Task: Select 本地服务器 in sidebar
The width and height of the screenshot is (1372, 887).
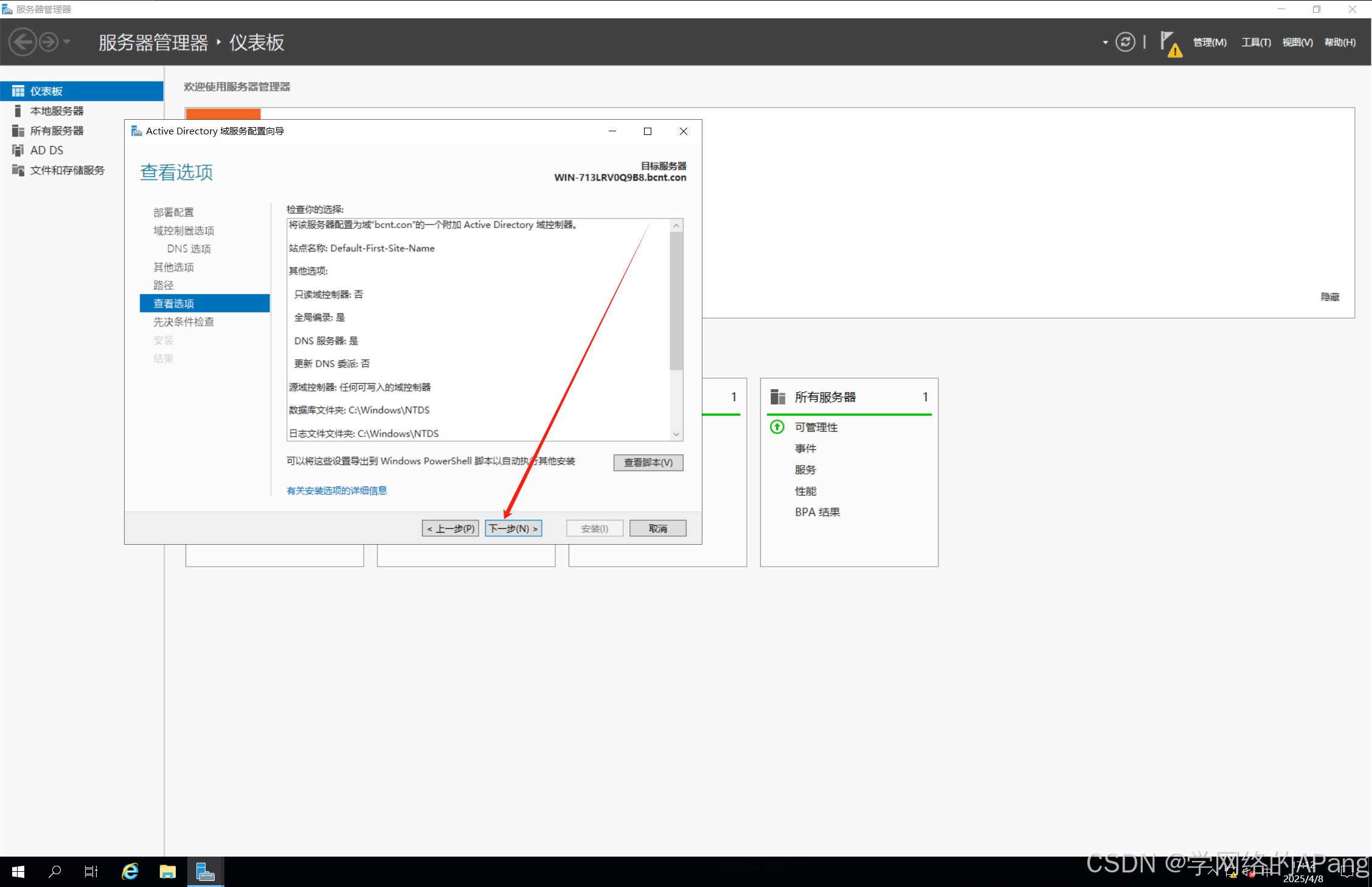Action: pos(57,111)
